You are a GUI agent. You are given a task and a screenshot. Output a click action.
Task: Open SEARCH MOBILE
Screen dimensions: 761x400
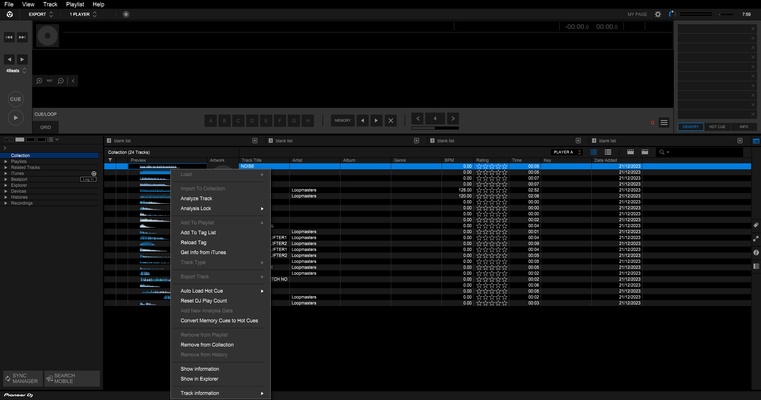click(x=72, y=379)
